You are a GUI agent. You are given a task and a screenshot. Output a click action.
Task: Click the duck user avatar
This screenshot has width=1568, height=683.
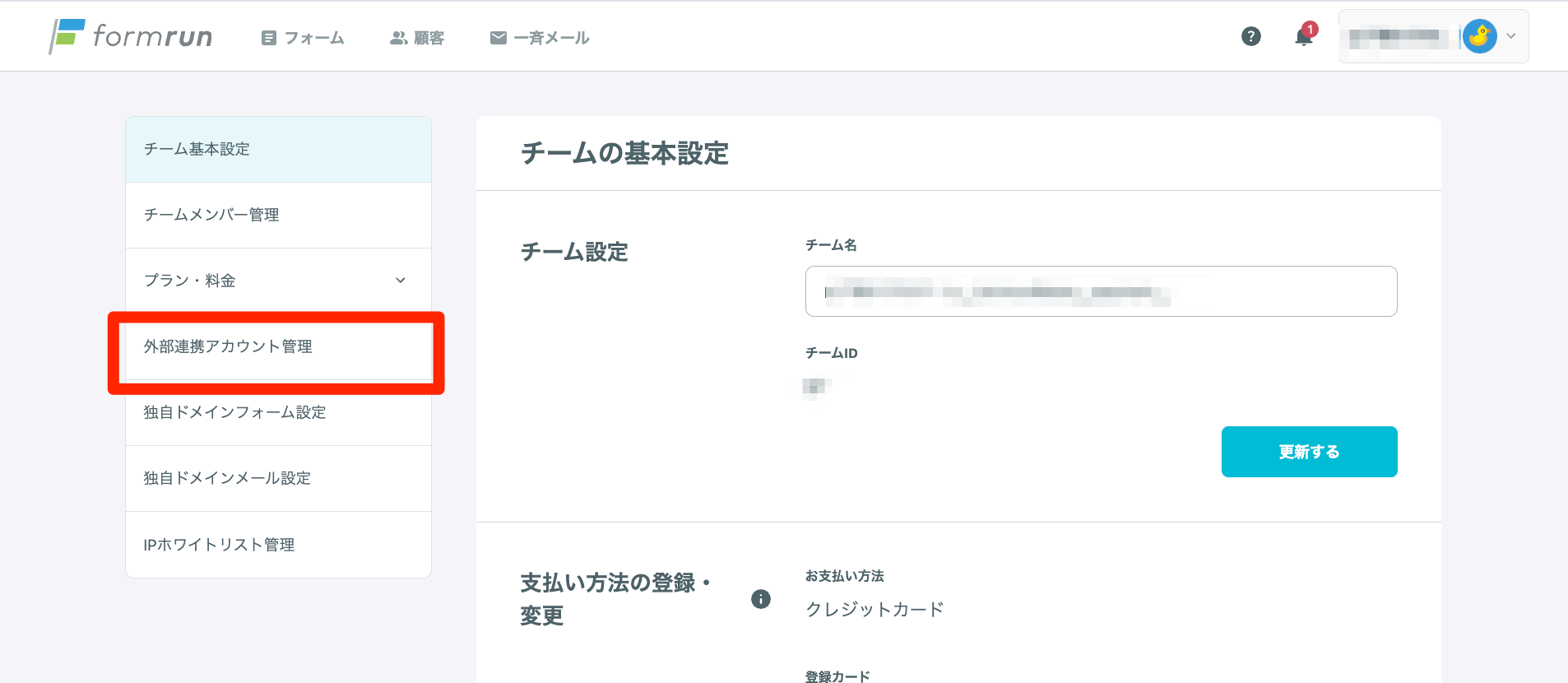click(x=1479, y=36)
